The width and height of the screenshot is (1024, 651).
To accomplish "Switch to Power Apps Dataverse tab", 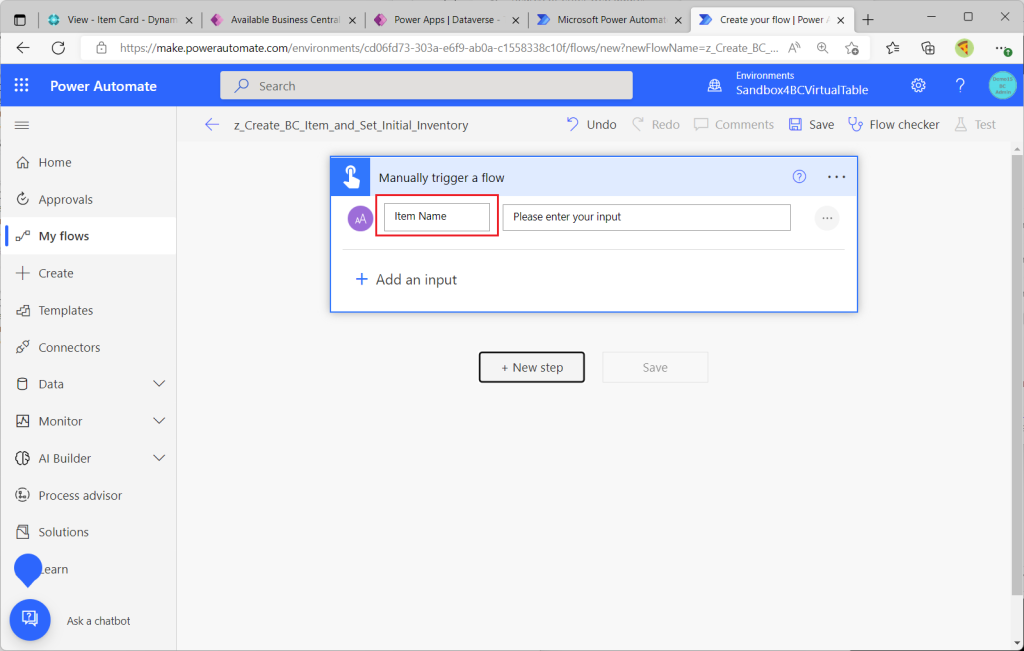I will pos(447,20).
